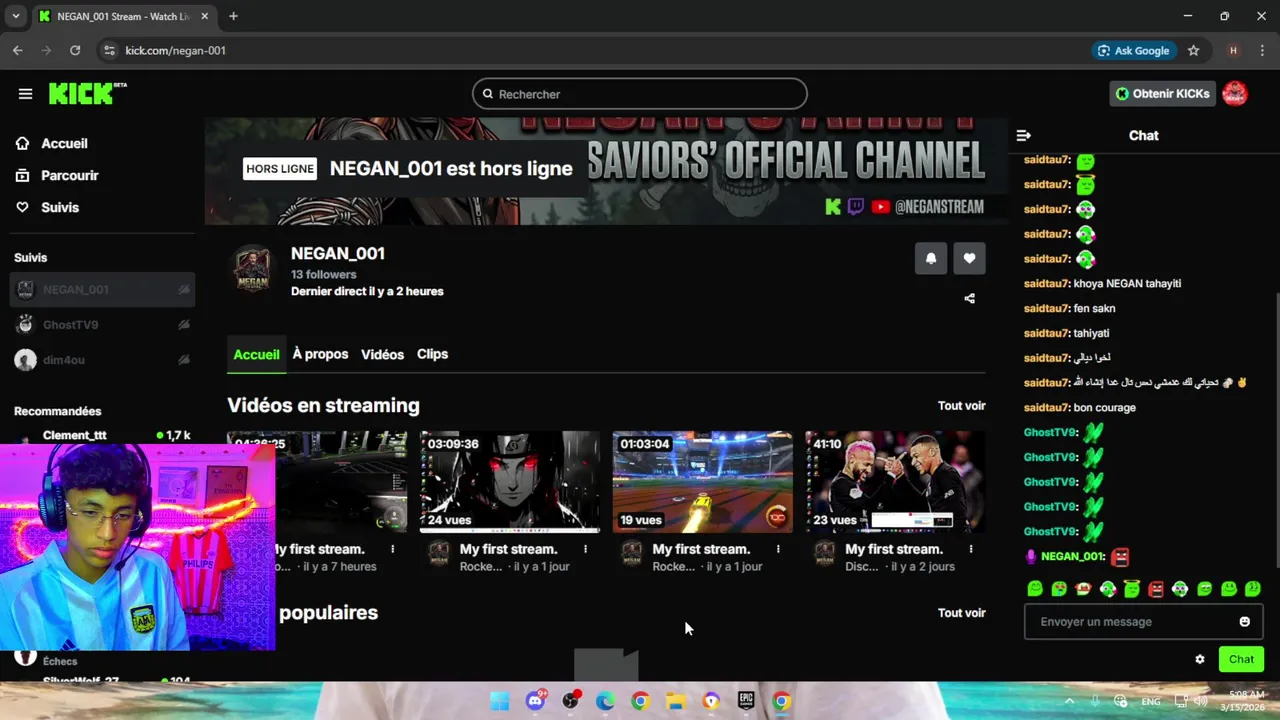This screenshot has width=1280, height=720.
Task: Open a new Chrome tab
Action: click(233, 16)
